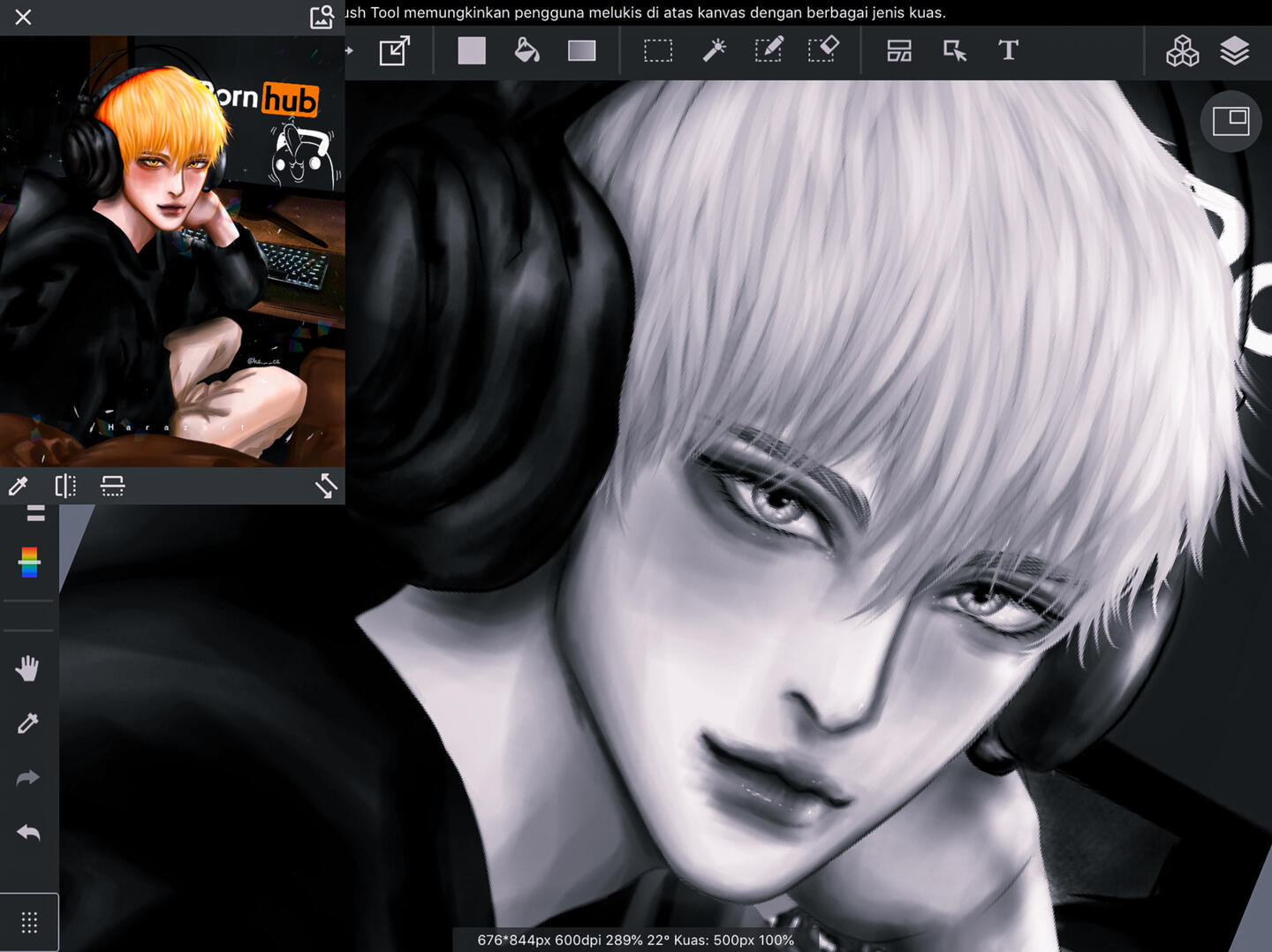Viewport: 1272px width, 952px height.
Task: Open the Layers panel
Action: pyautogui.click(x=1234, y=51)
